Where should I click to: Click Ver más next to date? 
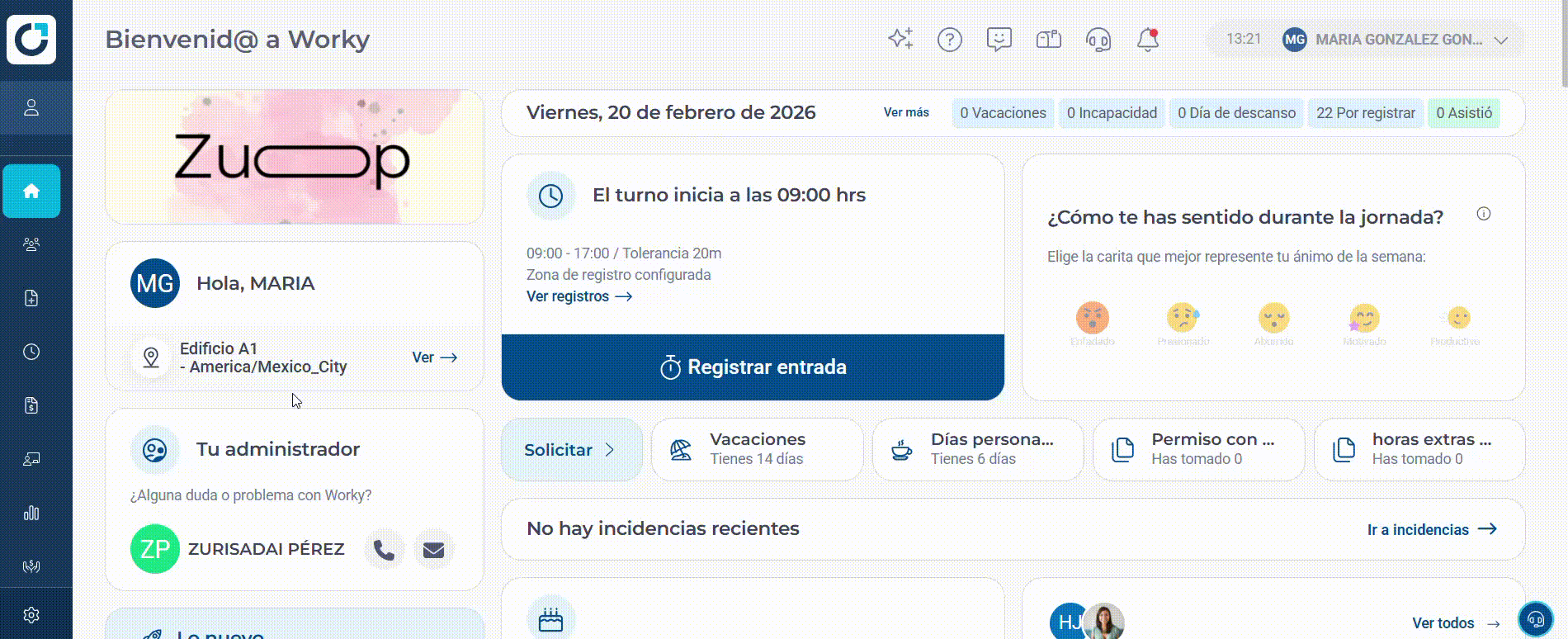click(x=906, y=112)
